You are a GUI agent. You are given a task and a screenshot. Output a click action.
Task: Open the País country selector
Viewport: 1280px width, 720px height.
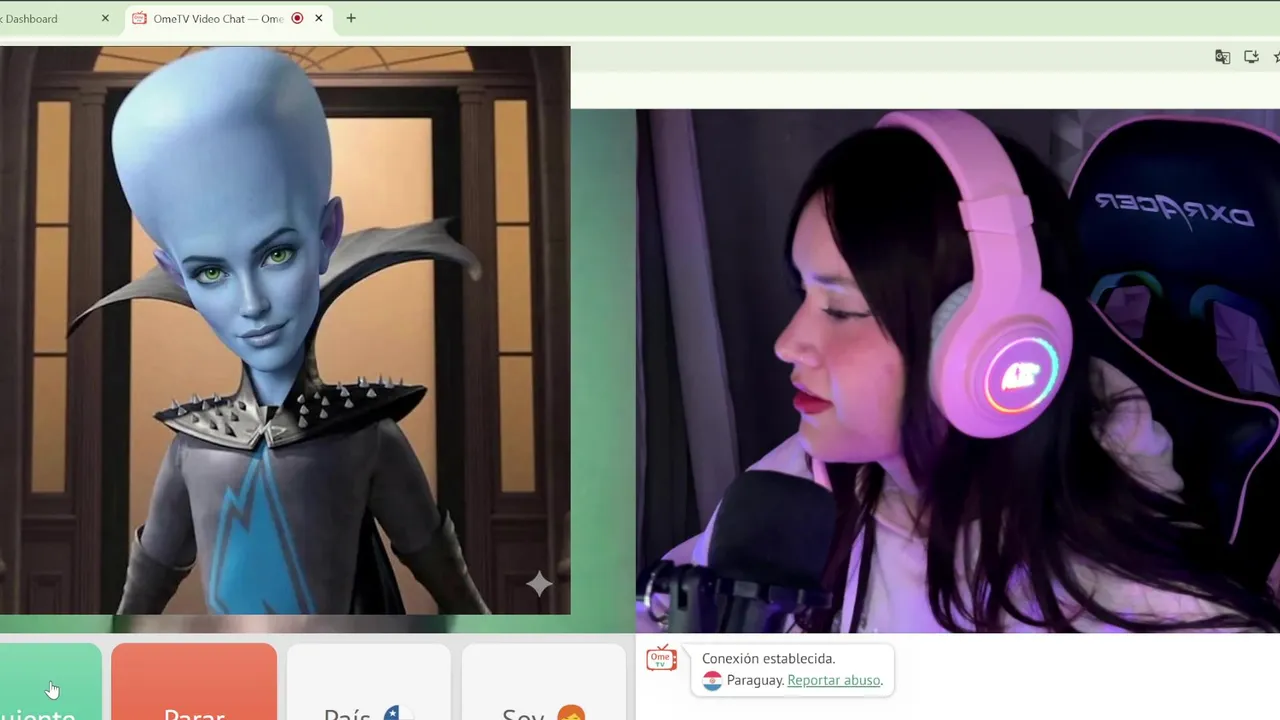click(369, 682)
